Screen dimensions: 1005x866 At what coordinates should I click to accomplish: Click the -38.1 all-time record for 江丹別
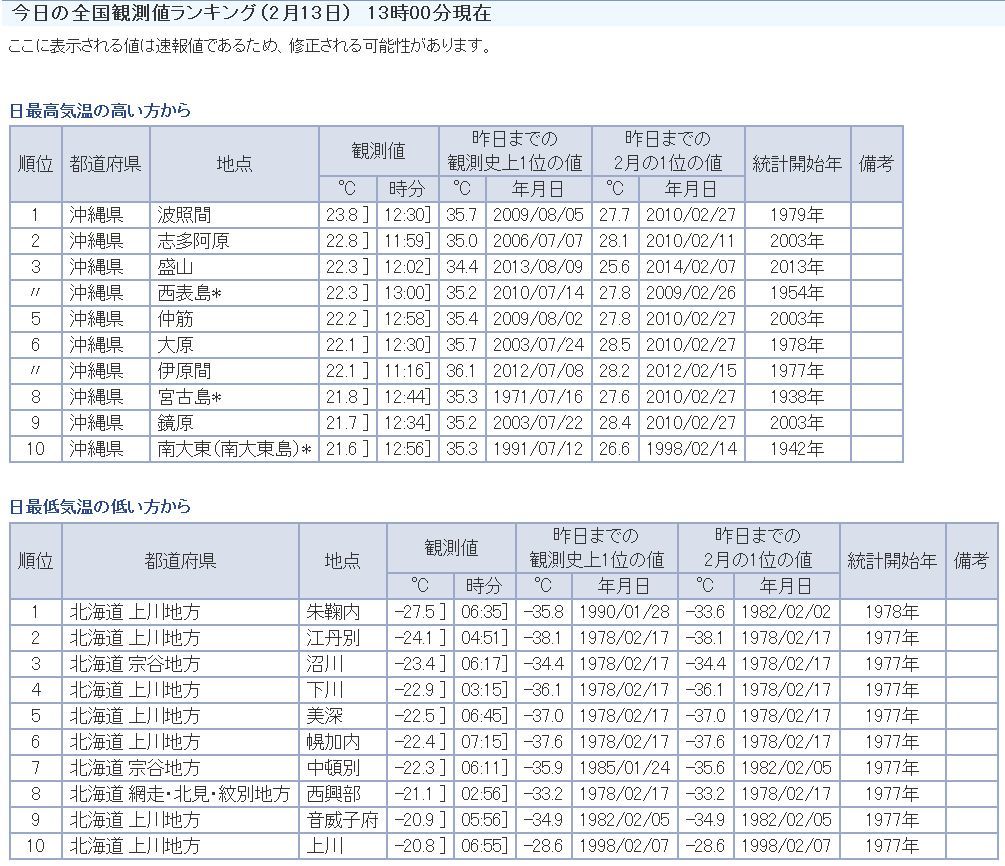click(x=543, y=638)
